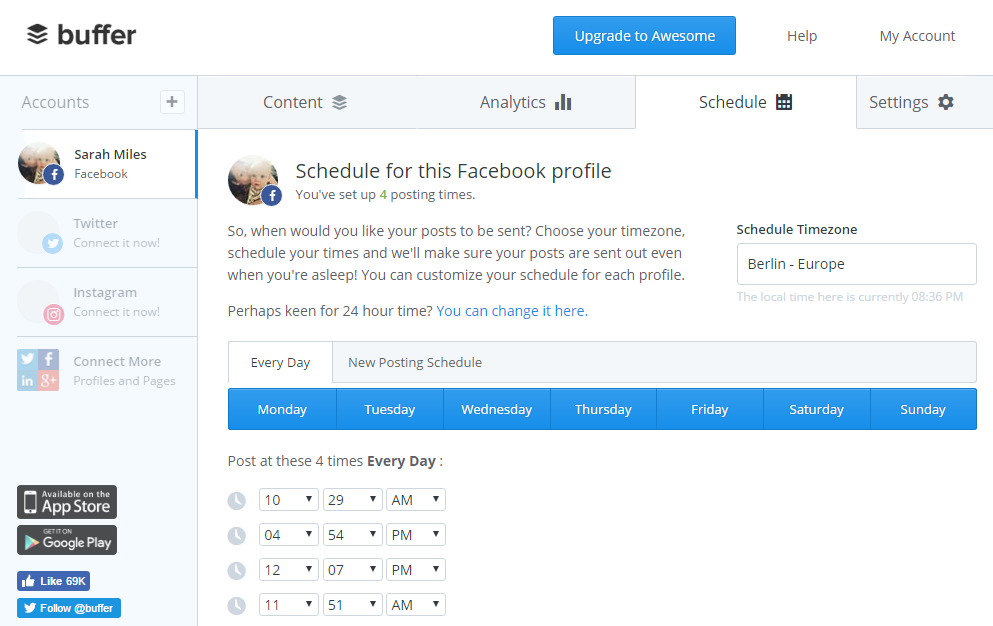Click the Upgrade to Awesome button
The width and height of the screenshot is (993, 626).
[x=644, y=35]
